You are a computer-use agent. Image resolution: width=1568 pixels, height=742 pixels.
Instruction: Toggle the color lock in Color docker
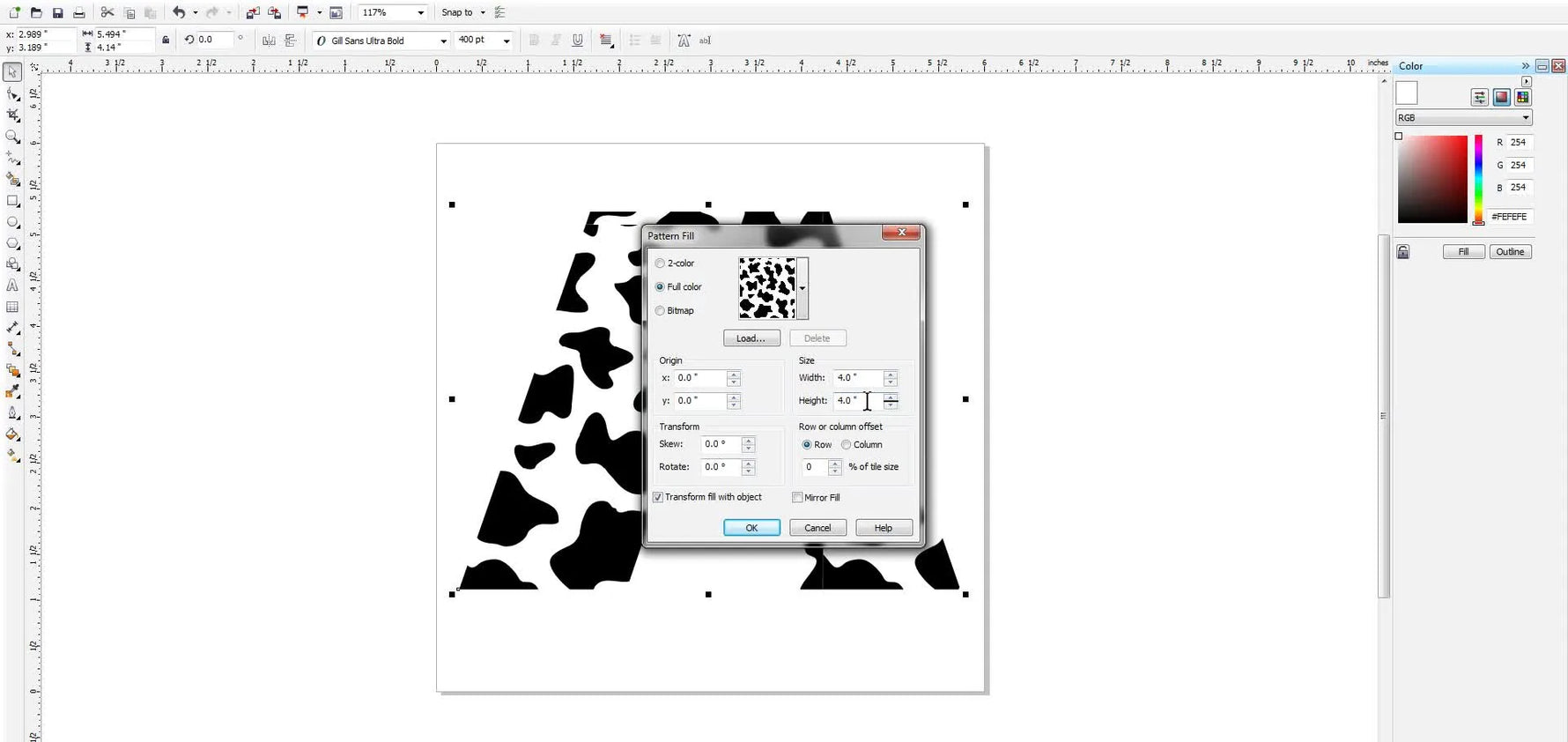click(1403, 252)
